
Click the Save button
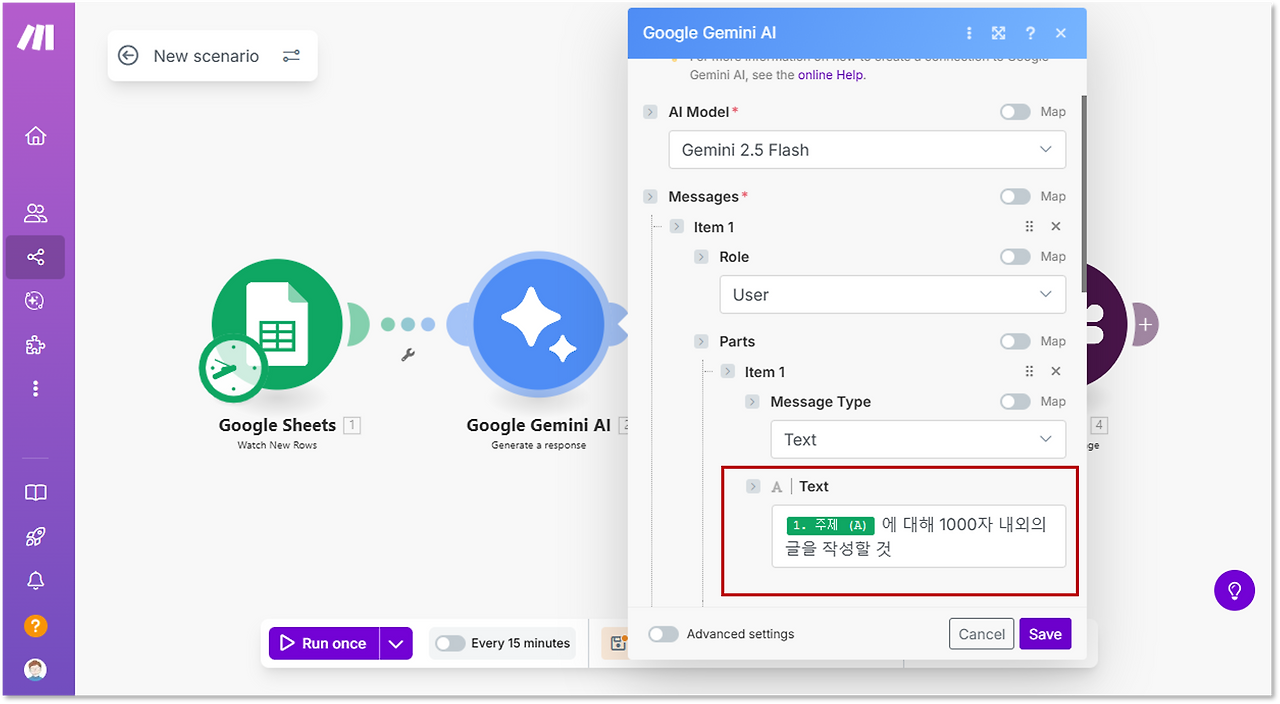pyautogui.click(x=1045, y=634)
